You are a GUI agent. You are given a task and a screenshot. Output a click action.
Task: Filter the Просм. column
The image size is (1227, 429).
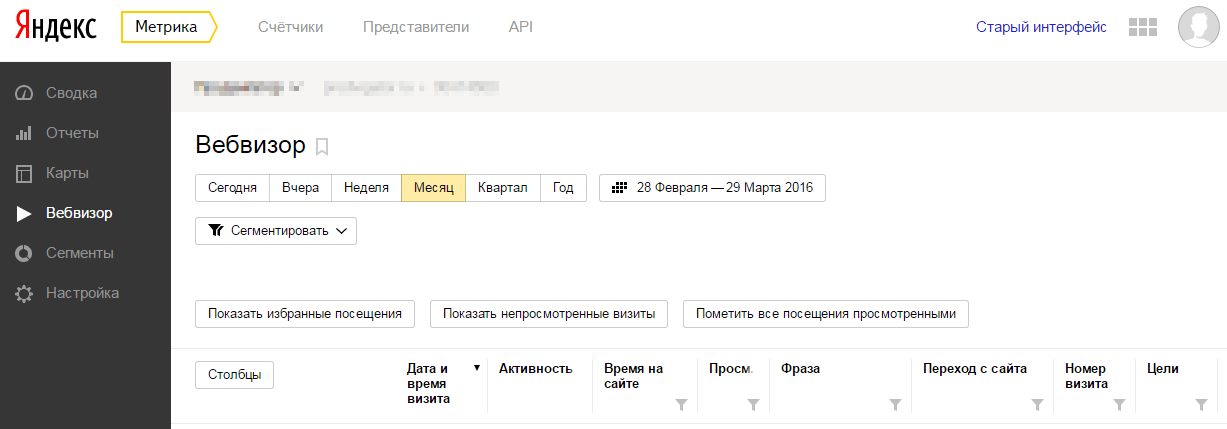pos(753,404)
